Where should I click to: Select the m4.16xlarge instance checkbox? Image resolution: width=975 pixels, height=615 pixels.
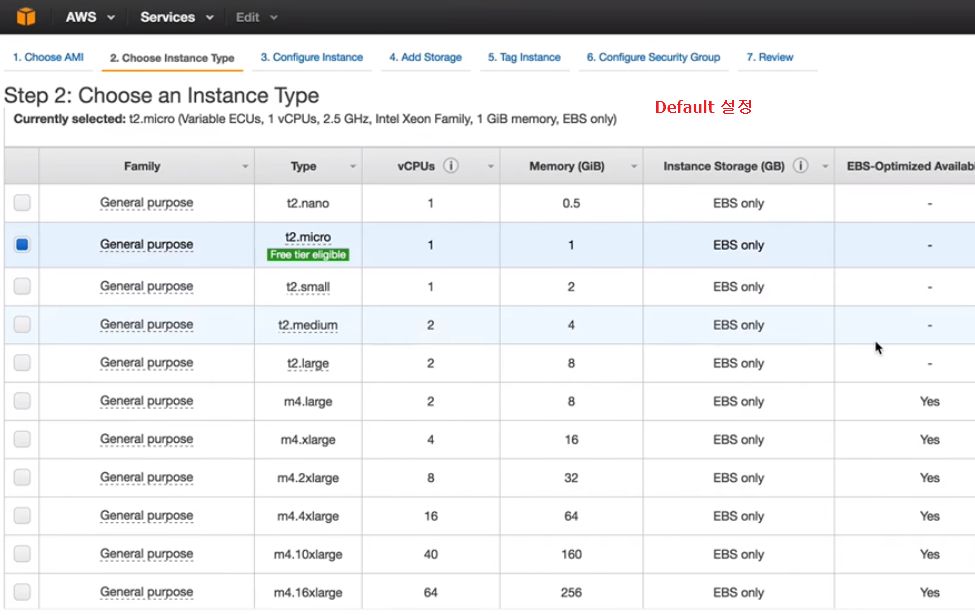click(x=22, y=592)
